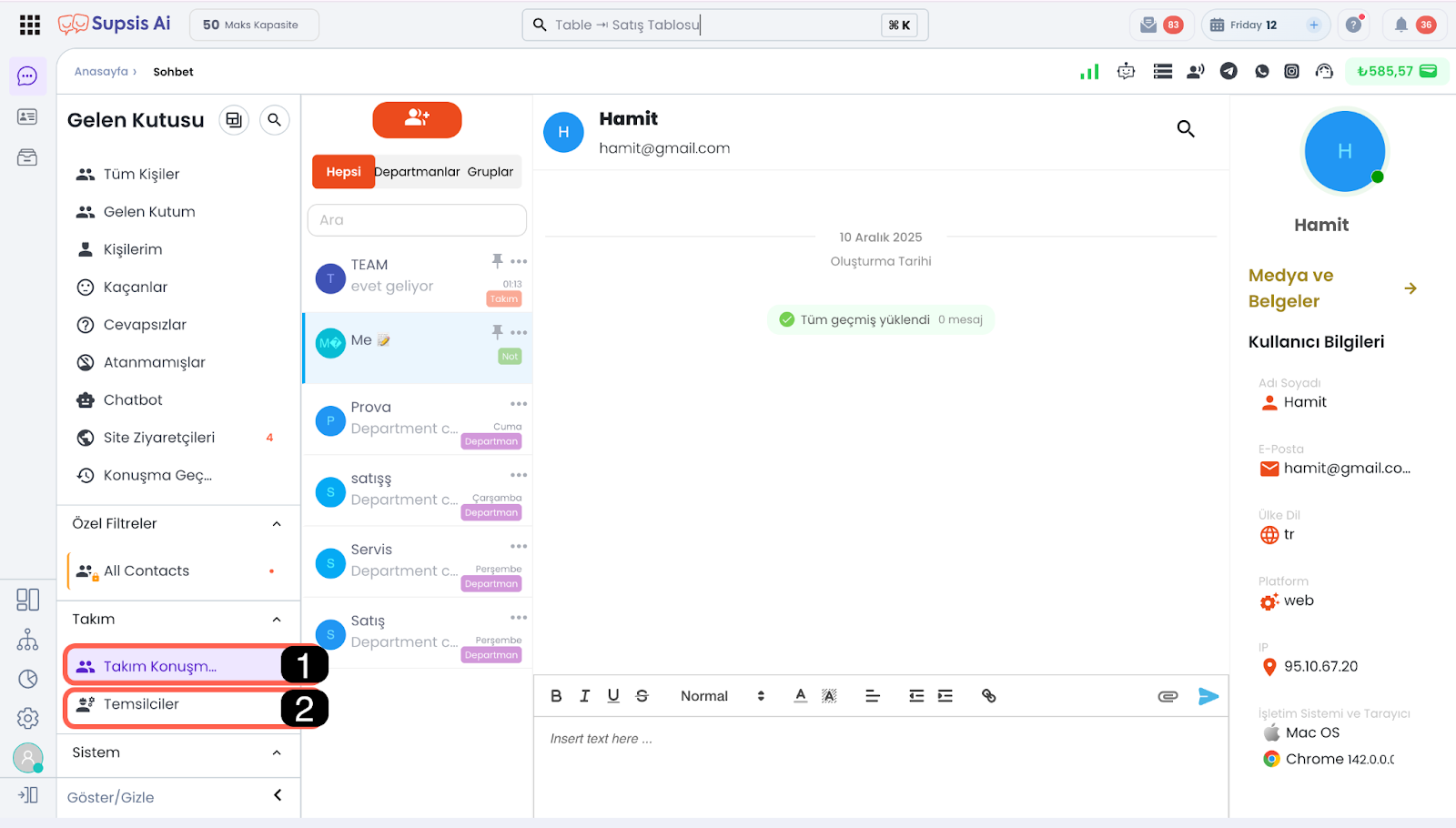Viewport: 1456px width, 828px height.
Task: Switch to the Gruplar tab
Action: point(490,172)
